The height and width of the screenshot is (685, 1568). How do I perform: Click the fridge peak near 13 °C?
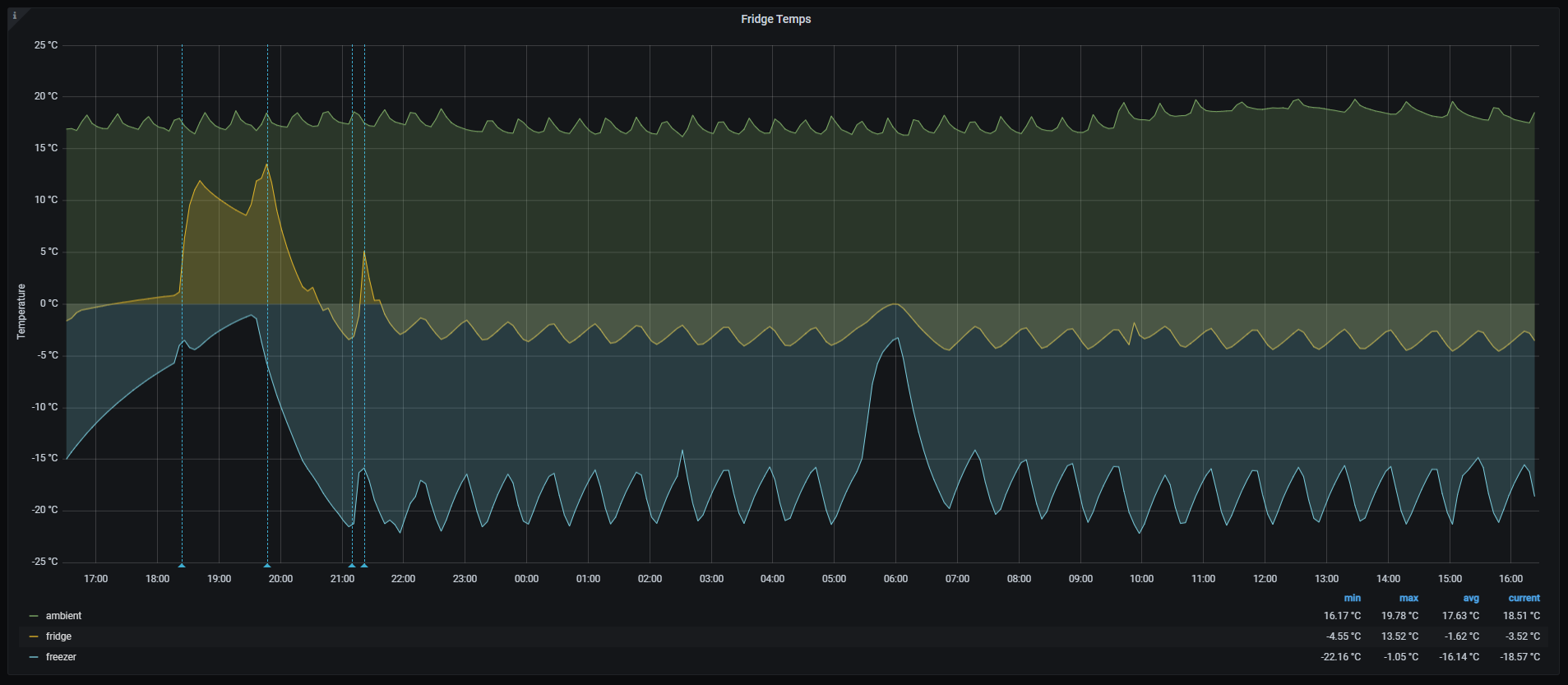266,164
